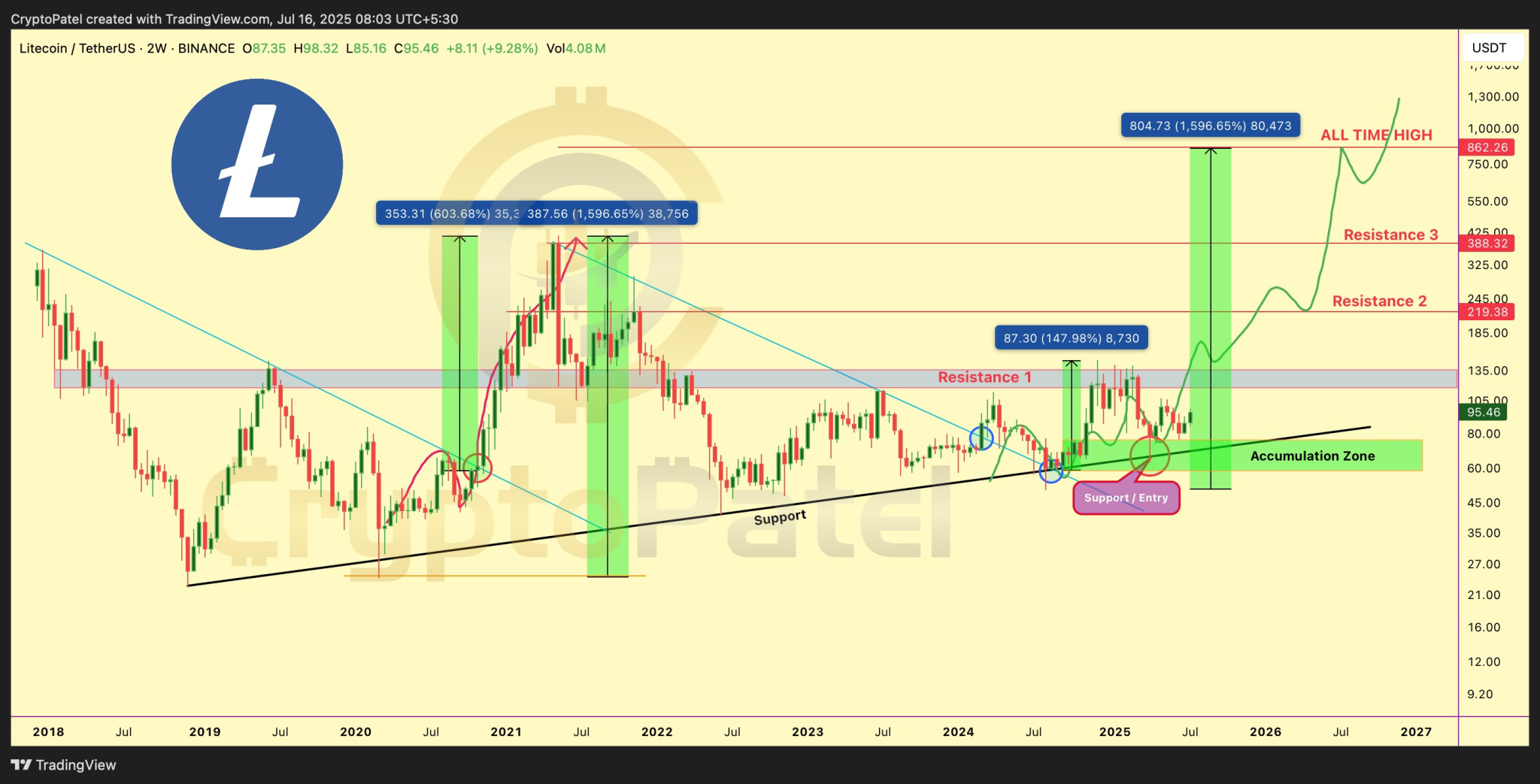
Task: Click the 2027 year on time axis
Action: (1416, 731)
